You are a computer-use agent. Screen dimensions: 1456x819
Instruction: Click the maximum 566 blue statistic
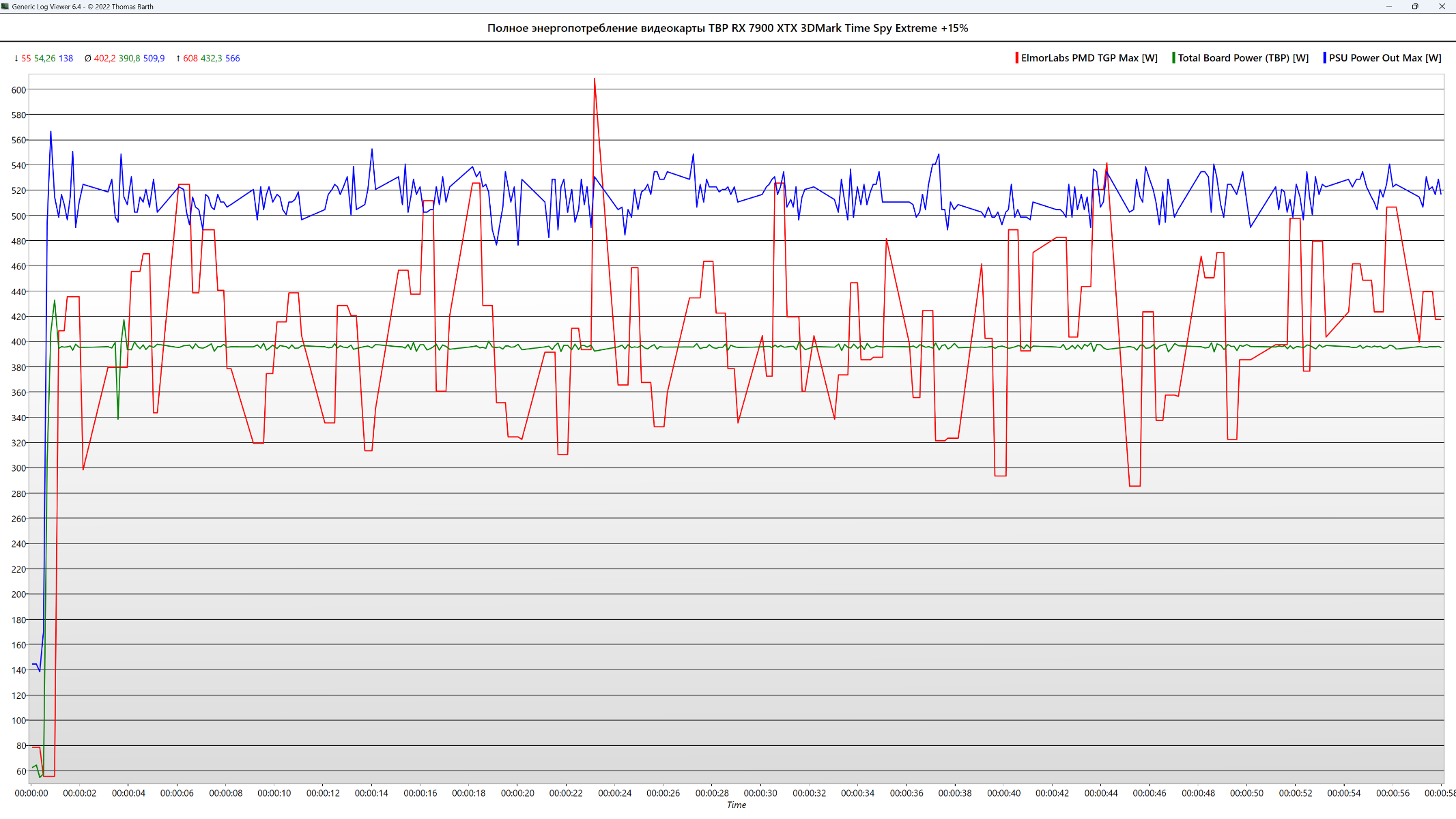tap(232, 59)
